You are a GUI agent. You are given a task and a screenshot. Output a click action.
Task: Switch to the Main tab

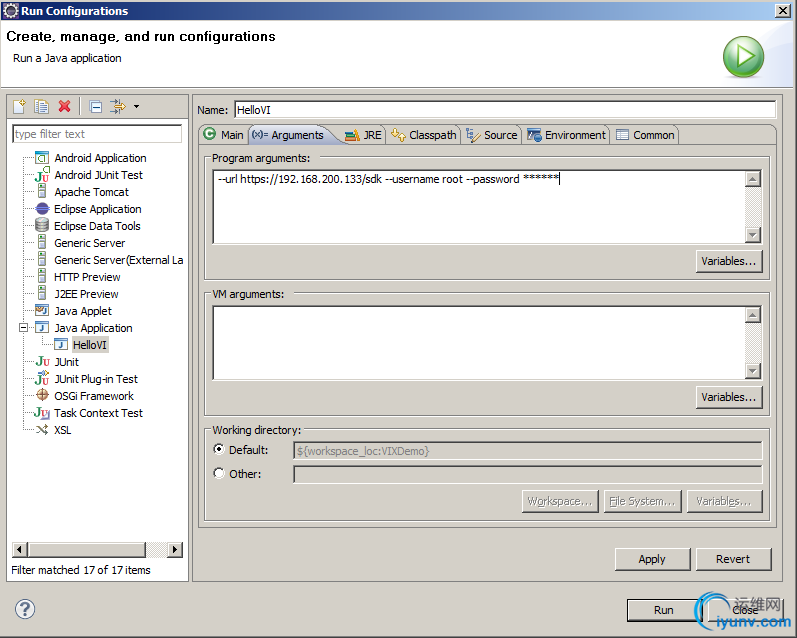click(223, 135)
